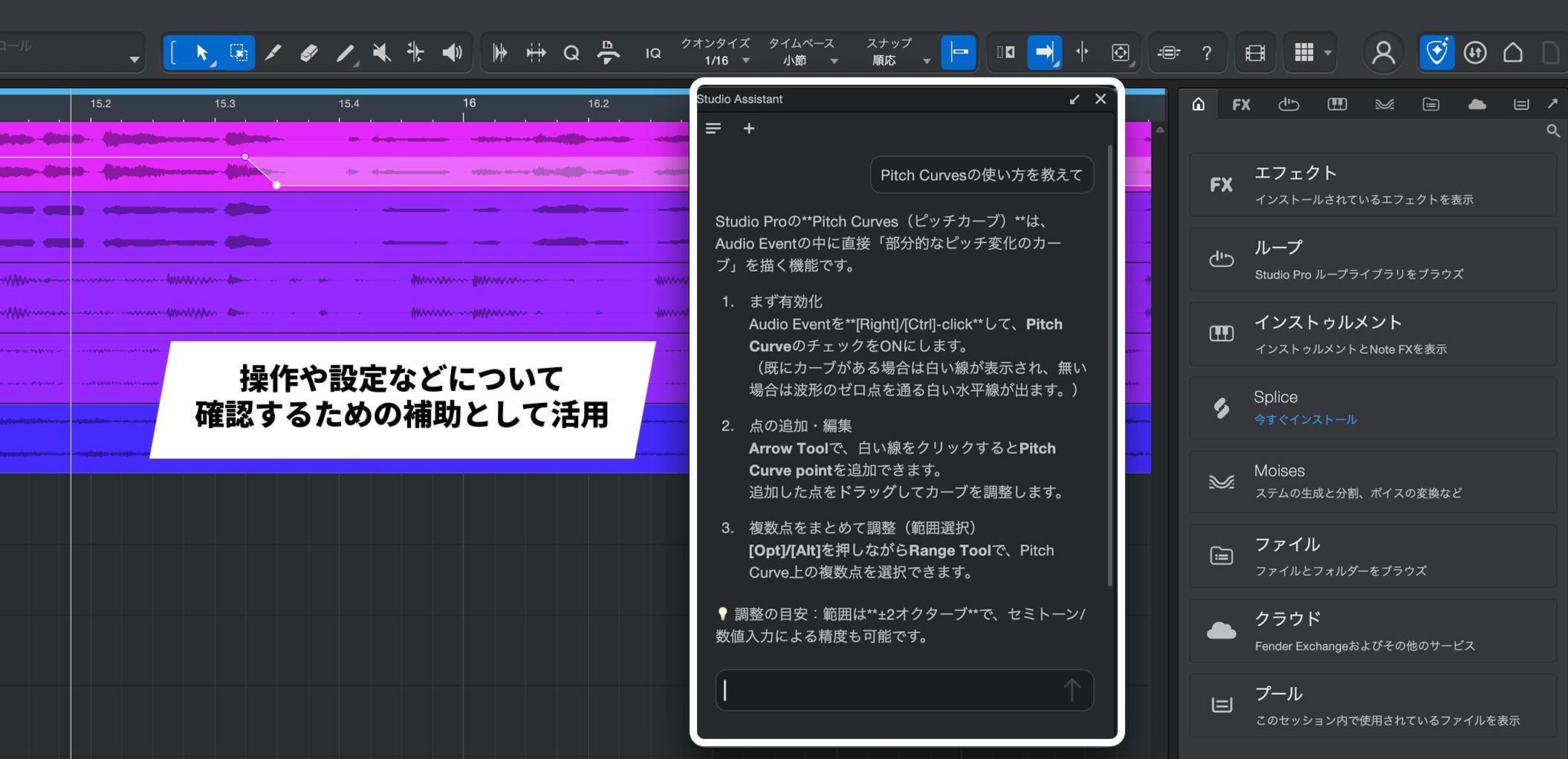Image resolution: width=1568 pixels, height=759 pixels.
Task: Select the Bend tool
Action: pos(416,53)
